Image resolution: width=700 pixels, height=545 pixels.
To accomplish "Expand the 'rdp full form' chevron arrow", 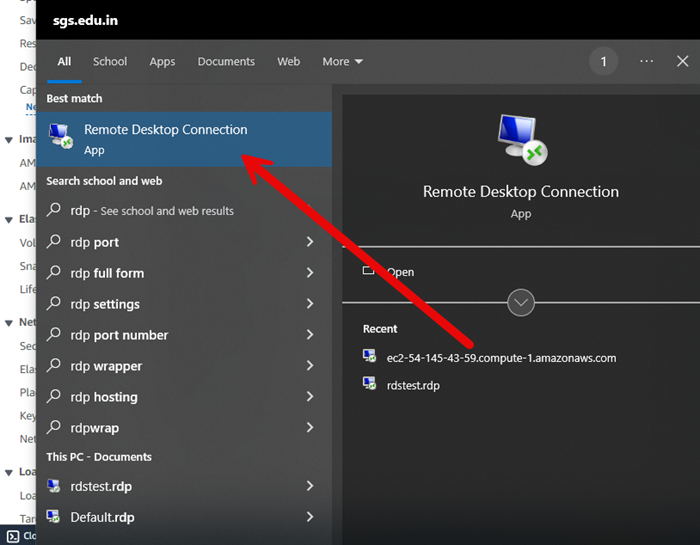I will [310, 272].
